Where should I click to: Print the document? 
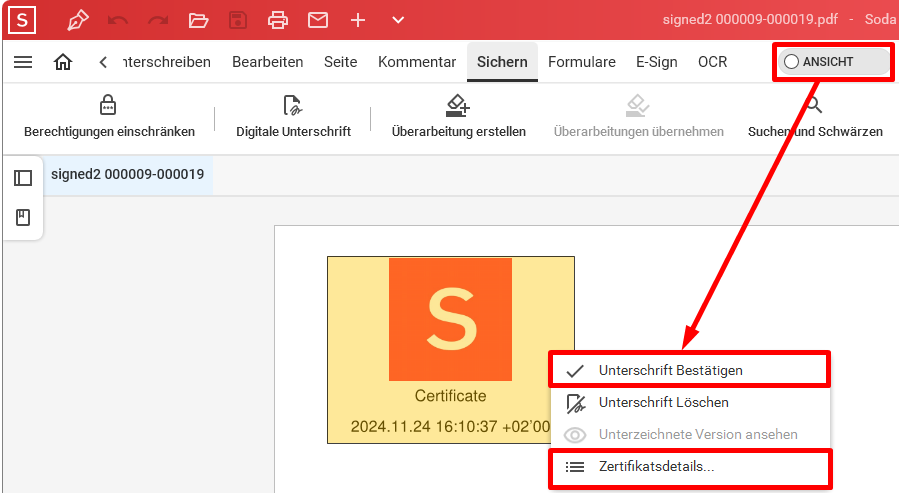pyautogui.click(x=278, y=21)
